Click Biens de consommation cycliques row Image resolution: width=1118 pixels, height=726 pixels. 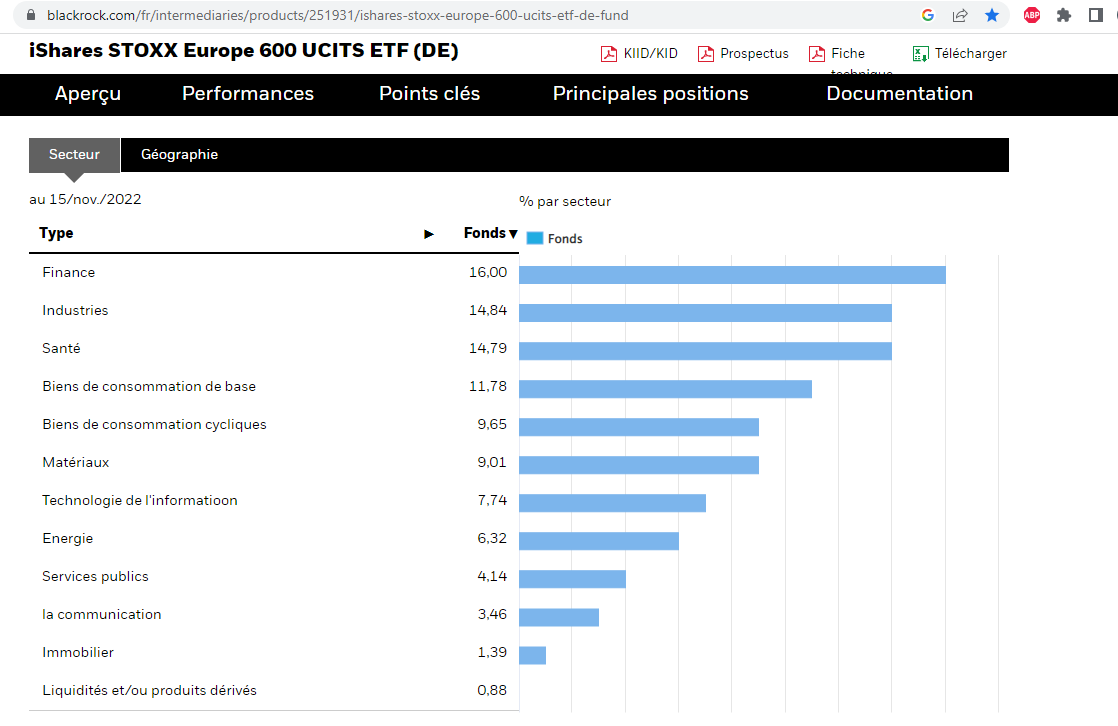[154, 424]
